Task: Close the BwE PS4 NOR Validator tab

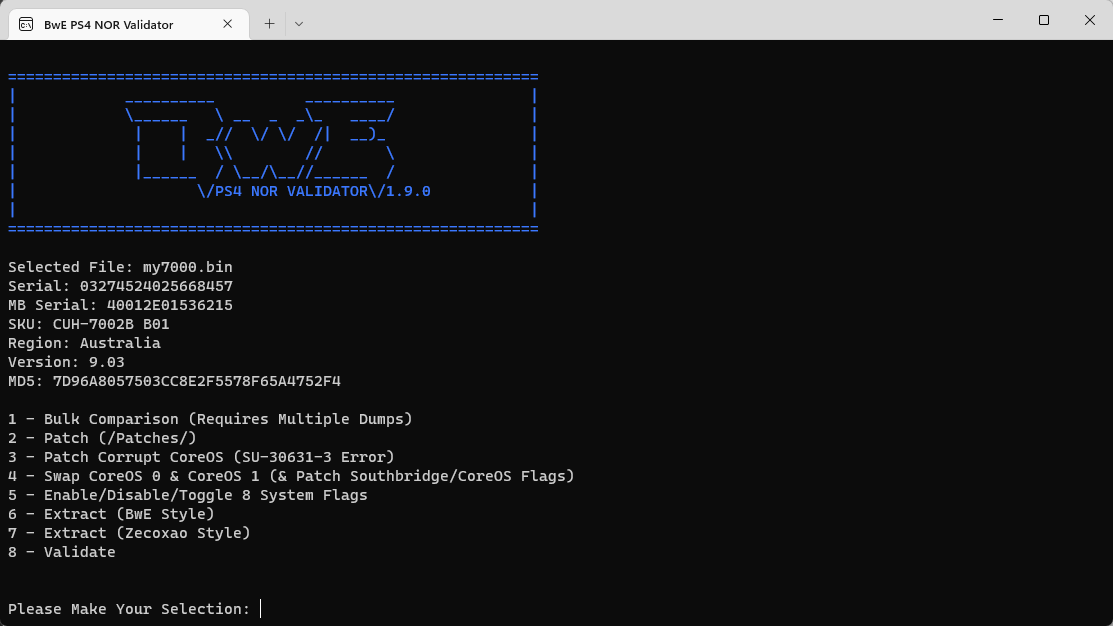Action: pos(227,24)
